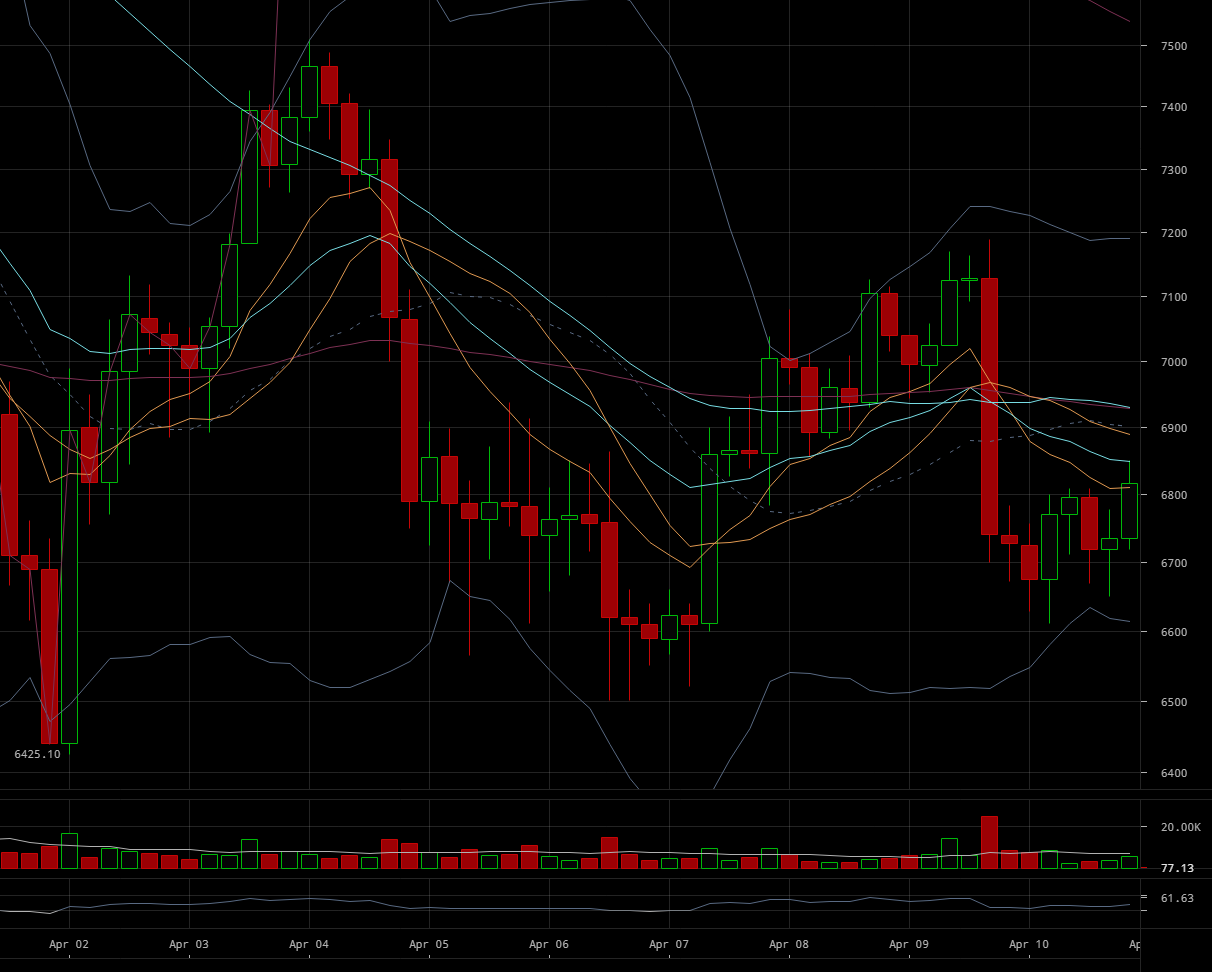Select the 6700 price level label
The width and height of the screenshot is (1212, 972).
pos(1174,564)
